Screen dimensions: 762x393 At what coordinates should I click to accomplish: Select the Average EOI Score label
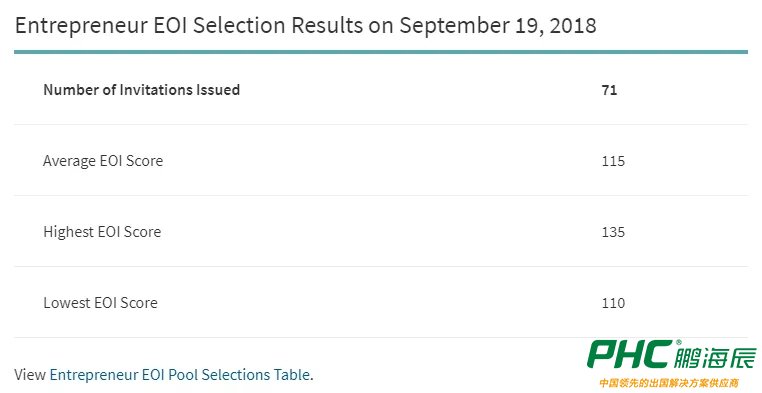(x=103, y=161)
